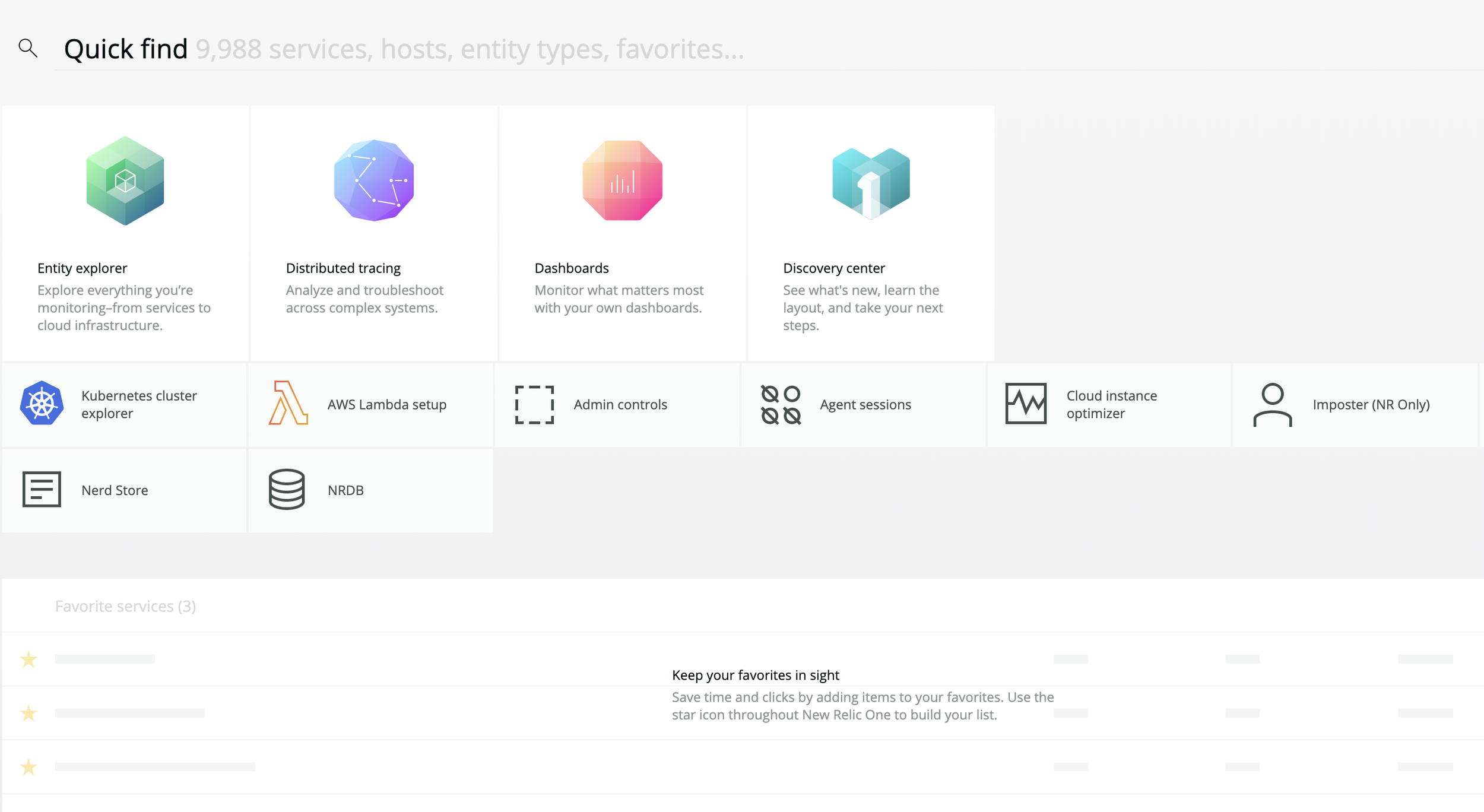Open Nerd Store label
This screenshot has height=812, width=1484.
pyautogui.click(x=115, y=490)
